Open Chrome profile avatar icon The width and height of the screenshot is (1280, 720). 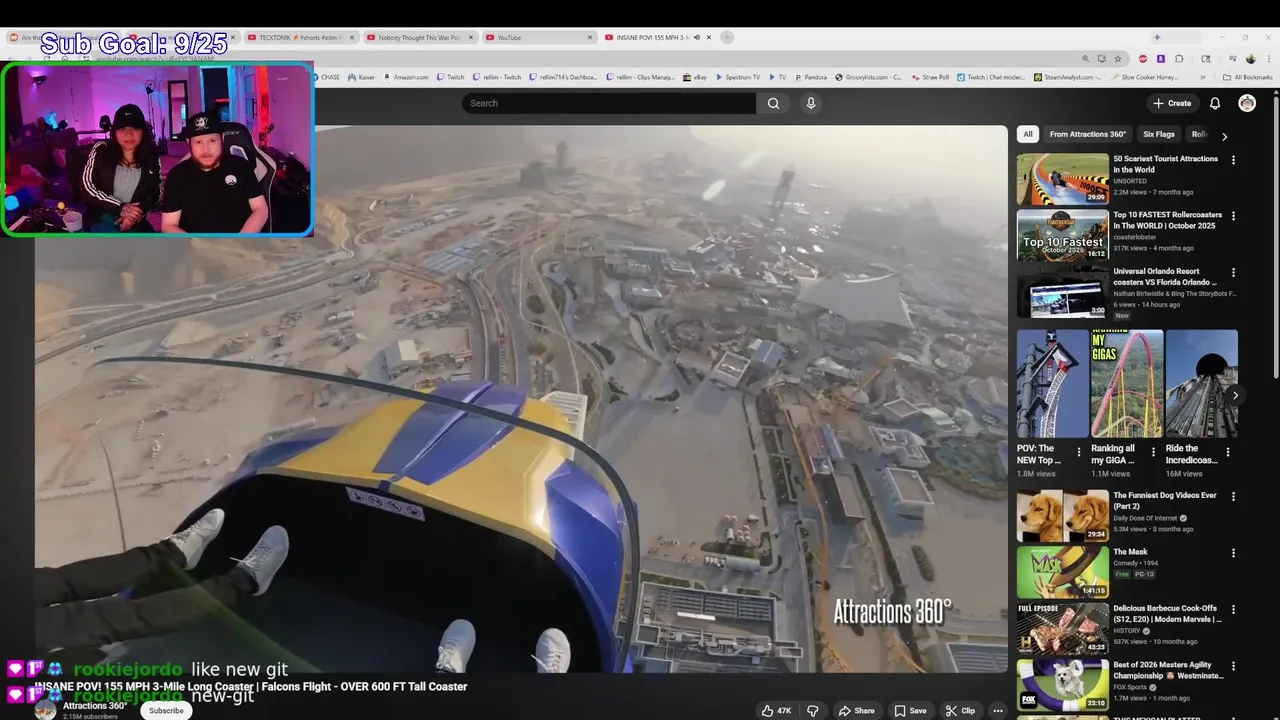1250,59
